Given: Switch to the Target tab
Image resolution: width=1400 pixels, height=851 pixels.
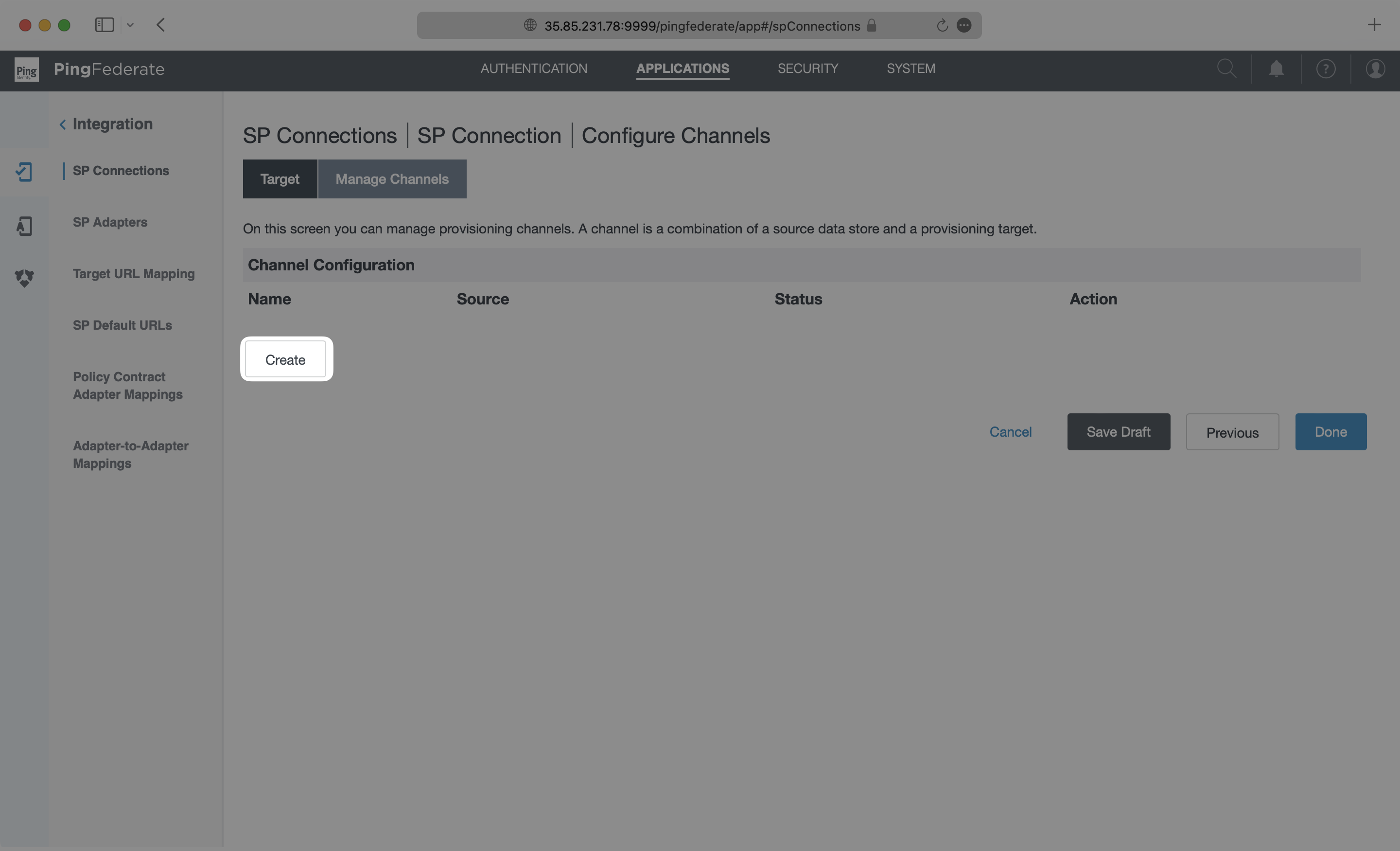Looking at the screenshot, I should coord(279,178).
